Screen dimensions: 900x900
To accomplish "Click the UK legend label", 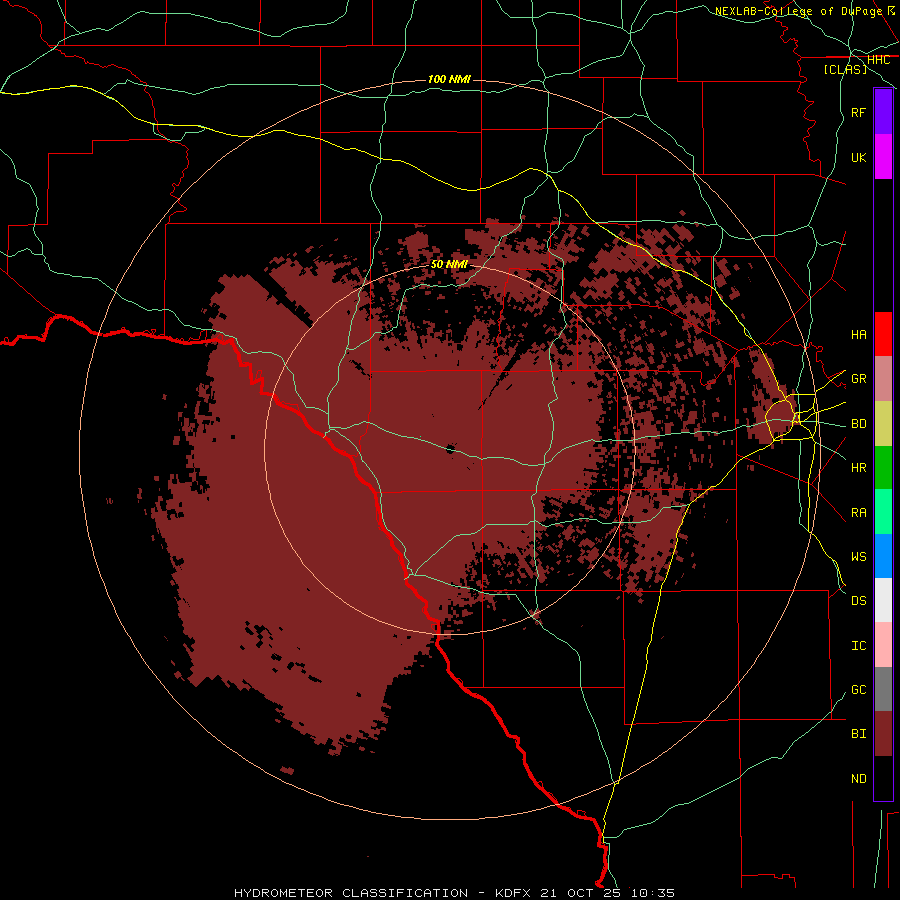I will coord(858,158).
